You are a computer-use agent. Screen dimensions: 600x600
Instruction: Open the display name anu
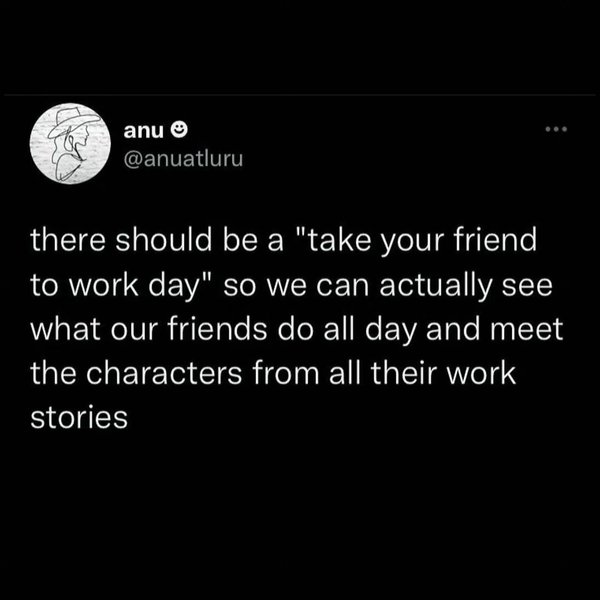[x=143, y=131]
